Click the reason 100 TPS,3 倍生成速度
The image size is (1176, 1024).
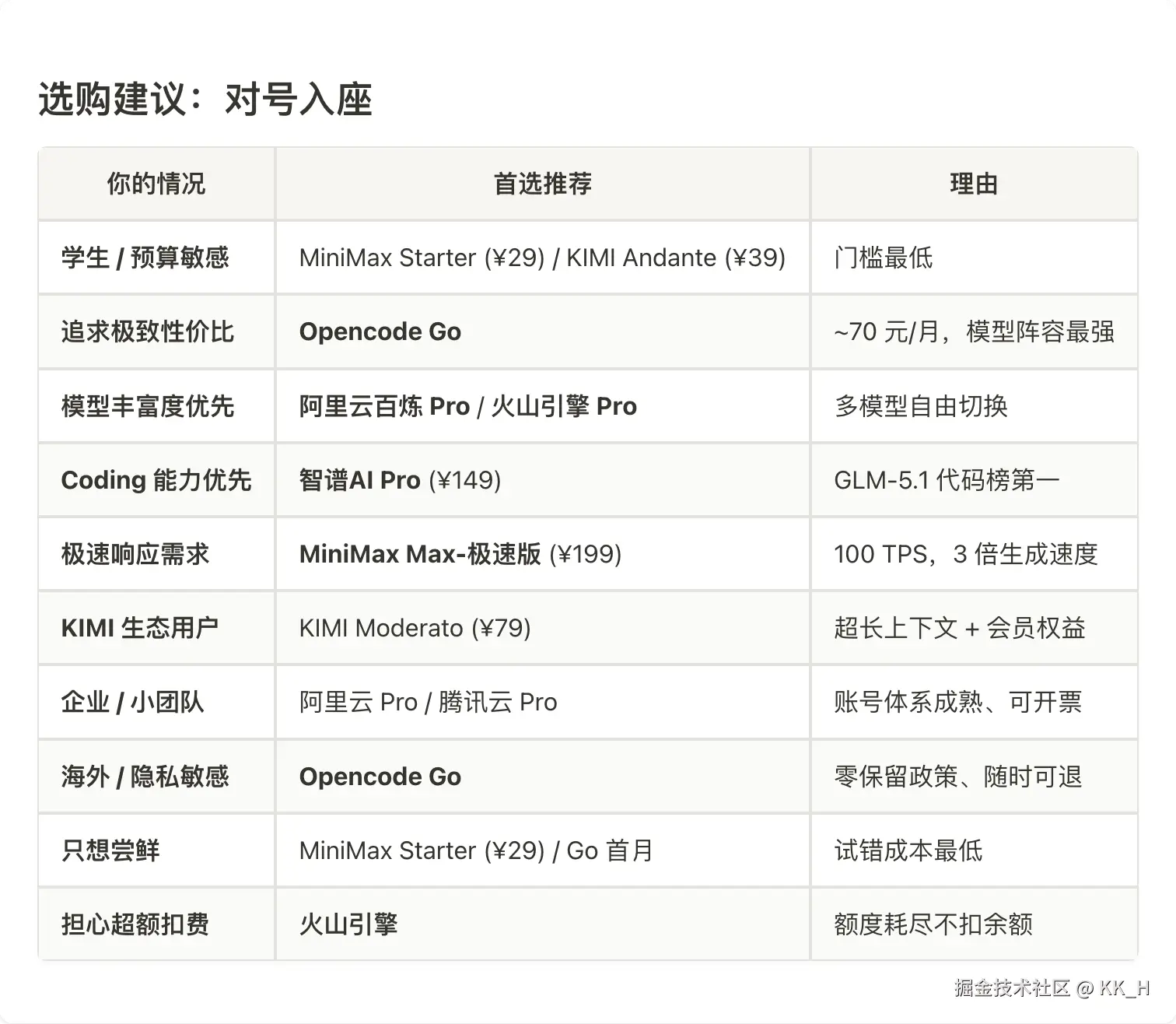974,554
